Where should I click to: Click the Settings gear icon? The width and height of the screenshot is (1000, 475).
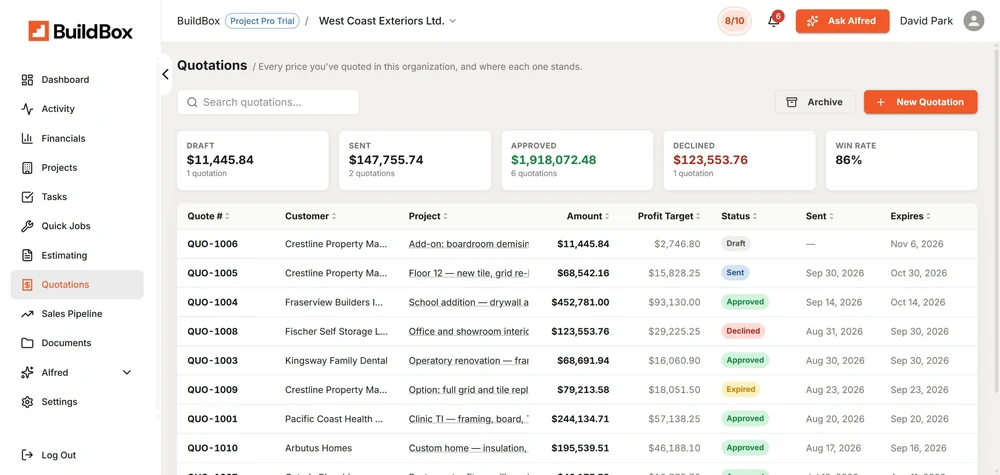[x=27, y=402]
